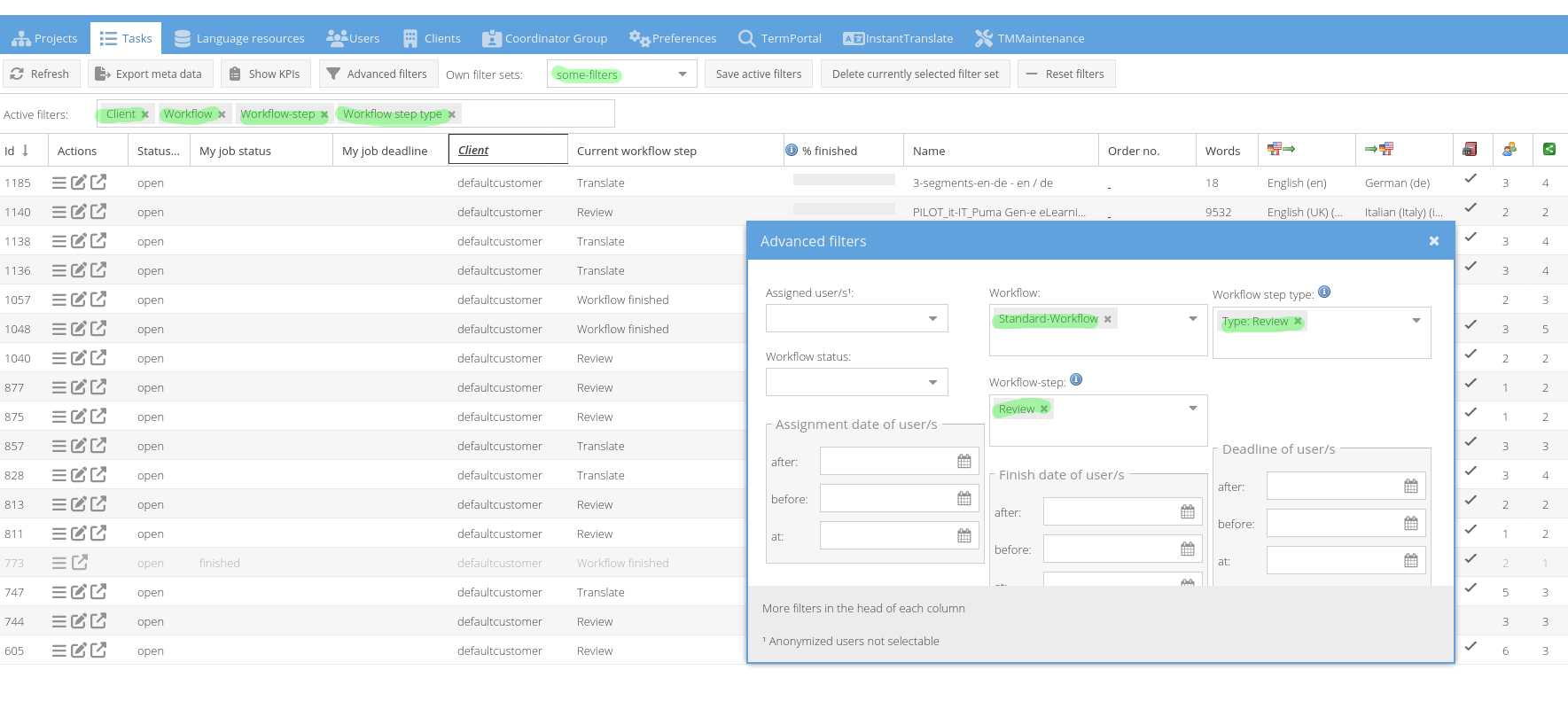Screen dimensions: 1568x709
Task: Remove the Client active filter tag
Action: 145,114
